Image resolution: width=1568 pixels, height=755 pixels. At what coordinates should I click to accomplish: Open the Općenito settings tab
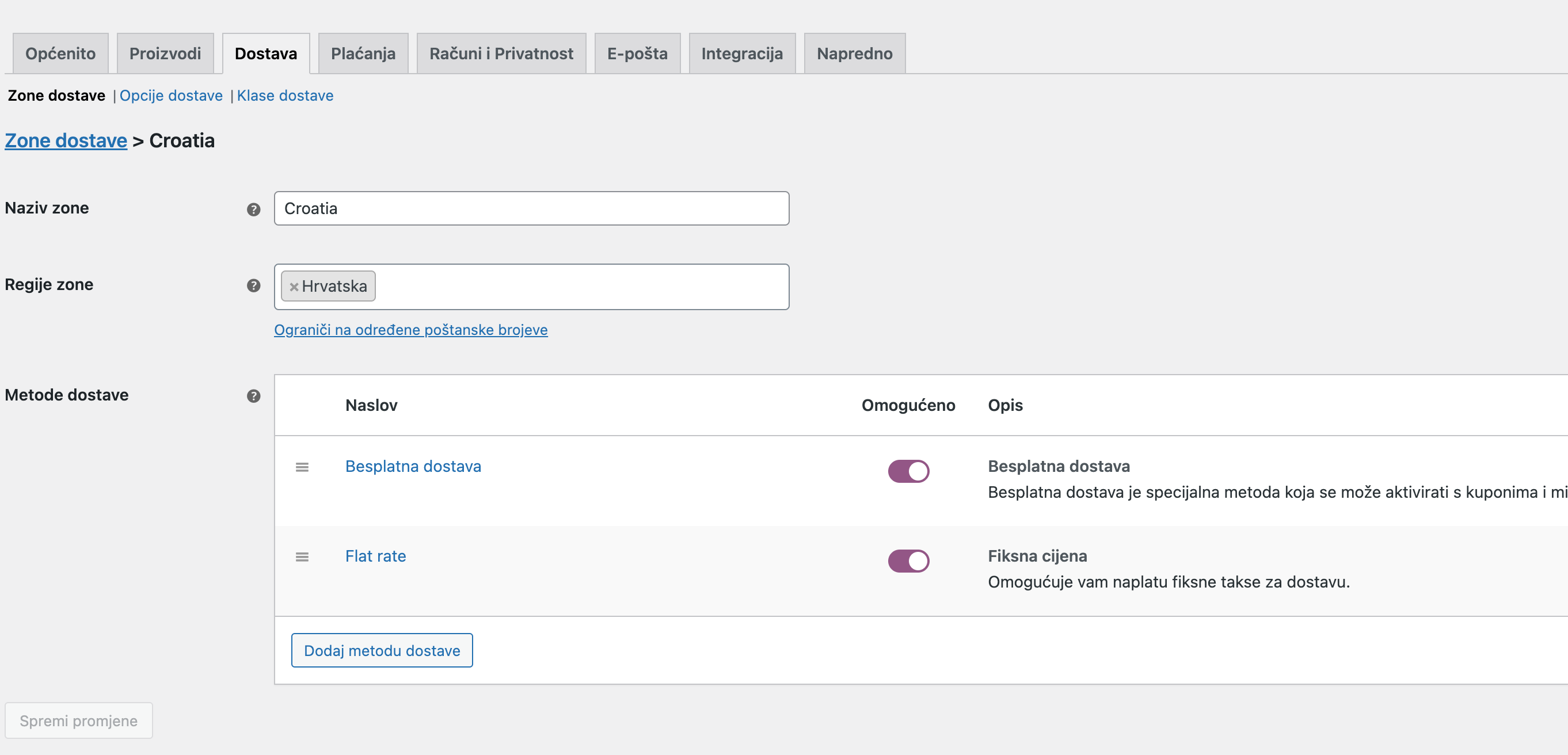[x=59, y=54]
